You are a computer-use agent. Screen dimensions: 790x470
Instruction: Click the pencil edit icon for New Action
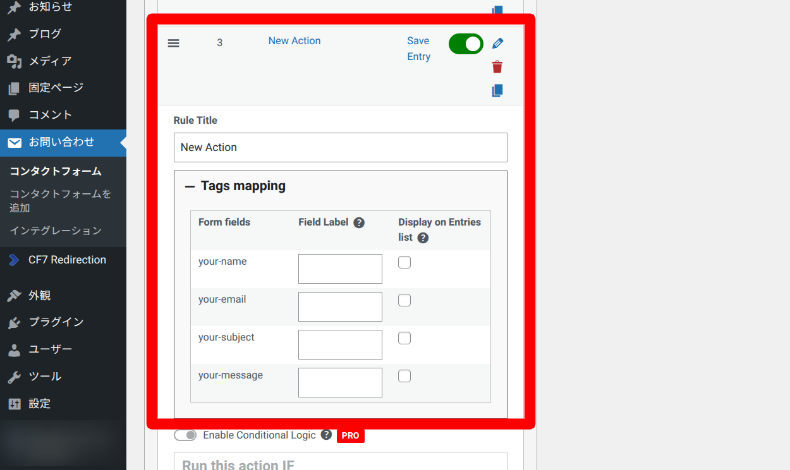pyautogui.click(x=497, y=43)
